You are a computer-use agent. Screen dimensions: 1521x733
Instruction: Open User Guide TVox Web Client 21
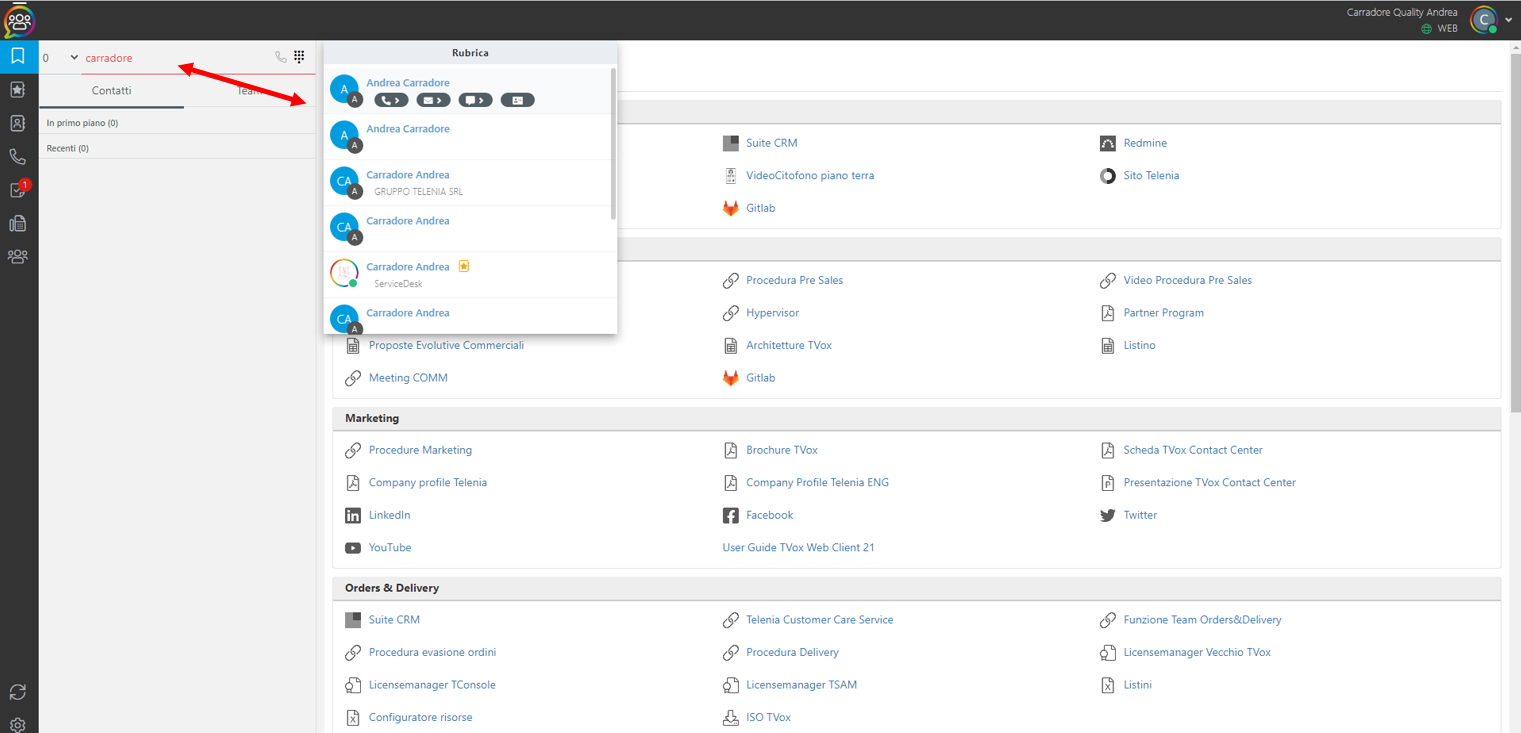[x=798, y=548]
